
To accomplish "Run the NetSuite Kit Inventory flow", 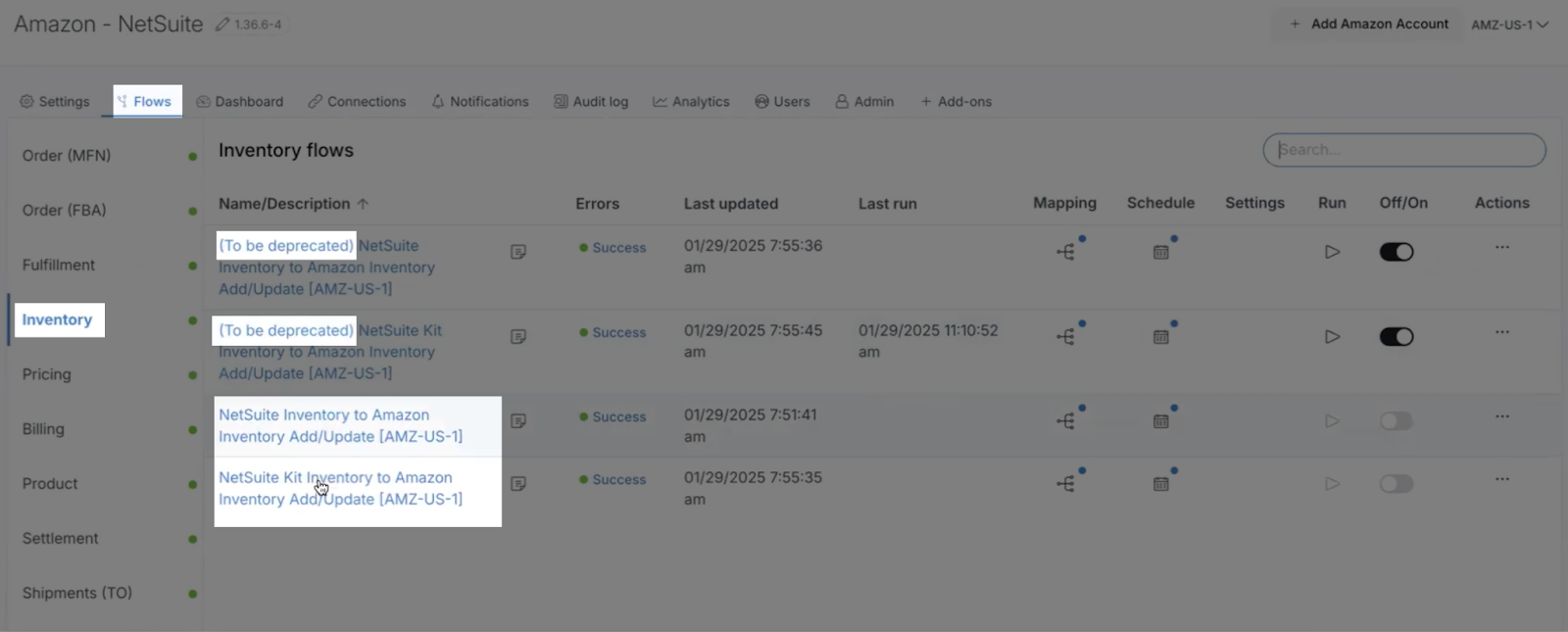I will 1332,483.
